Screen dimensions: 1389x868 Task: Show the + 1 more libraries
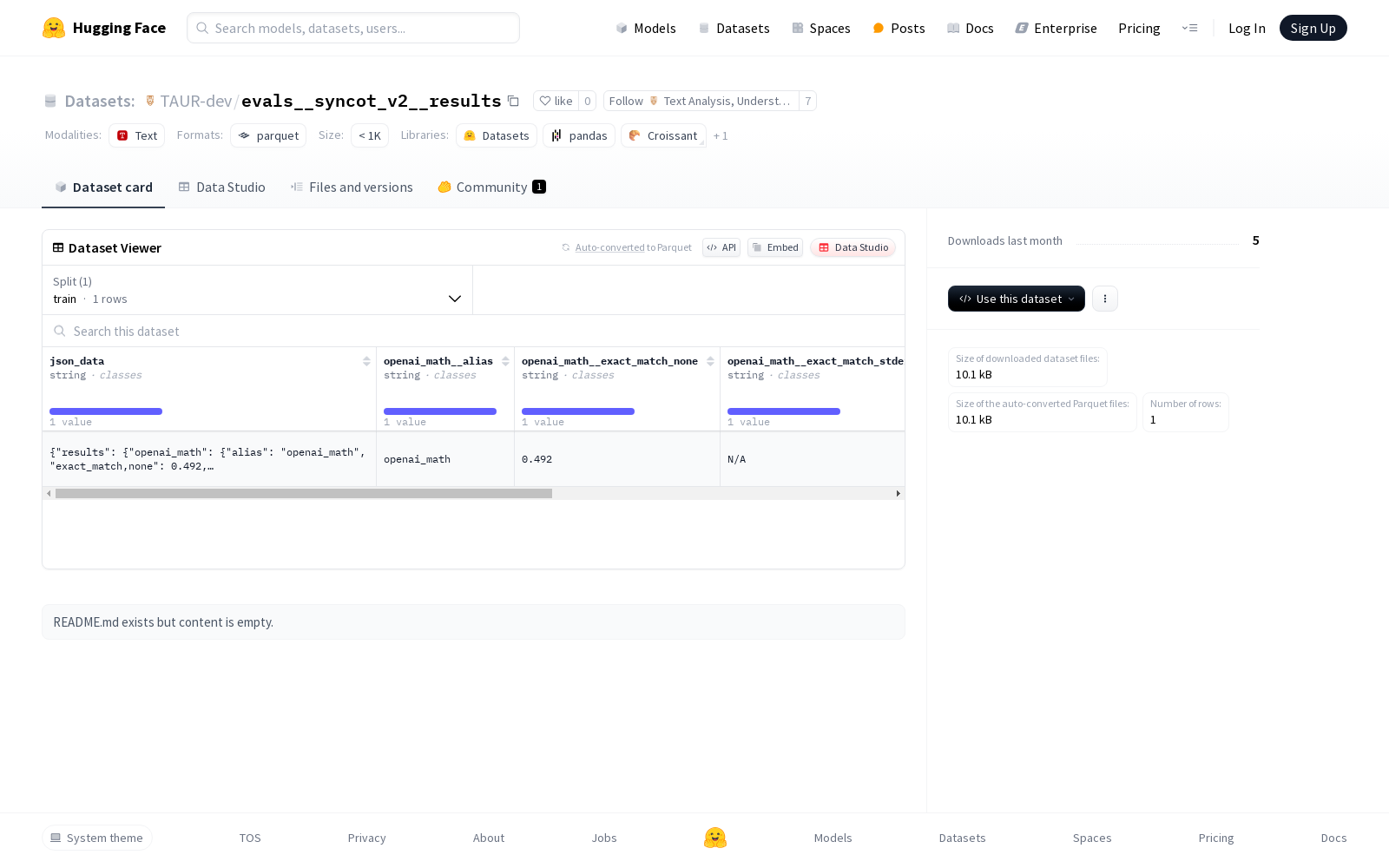[x=721, y=135]
